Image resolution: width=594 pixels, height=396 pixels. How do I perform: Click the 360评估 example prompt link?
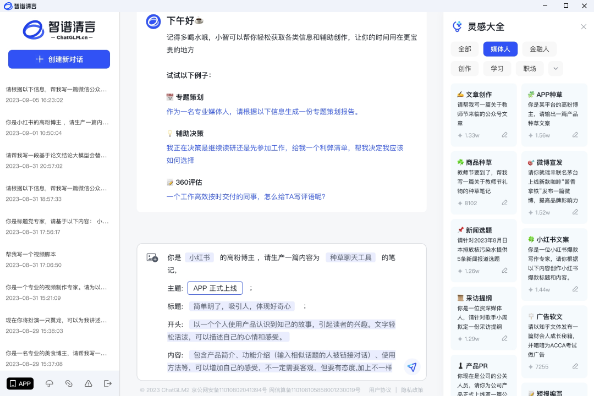(246, 197)
